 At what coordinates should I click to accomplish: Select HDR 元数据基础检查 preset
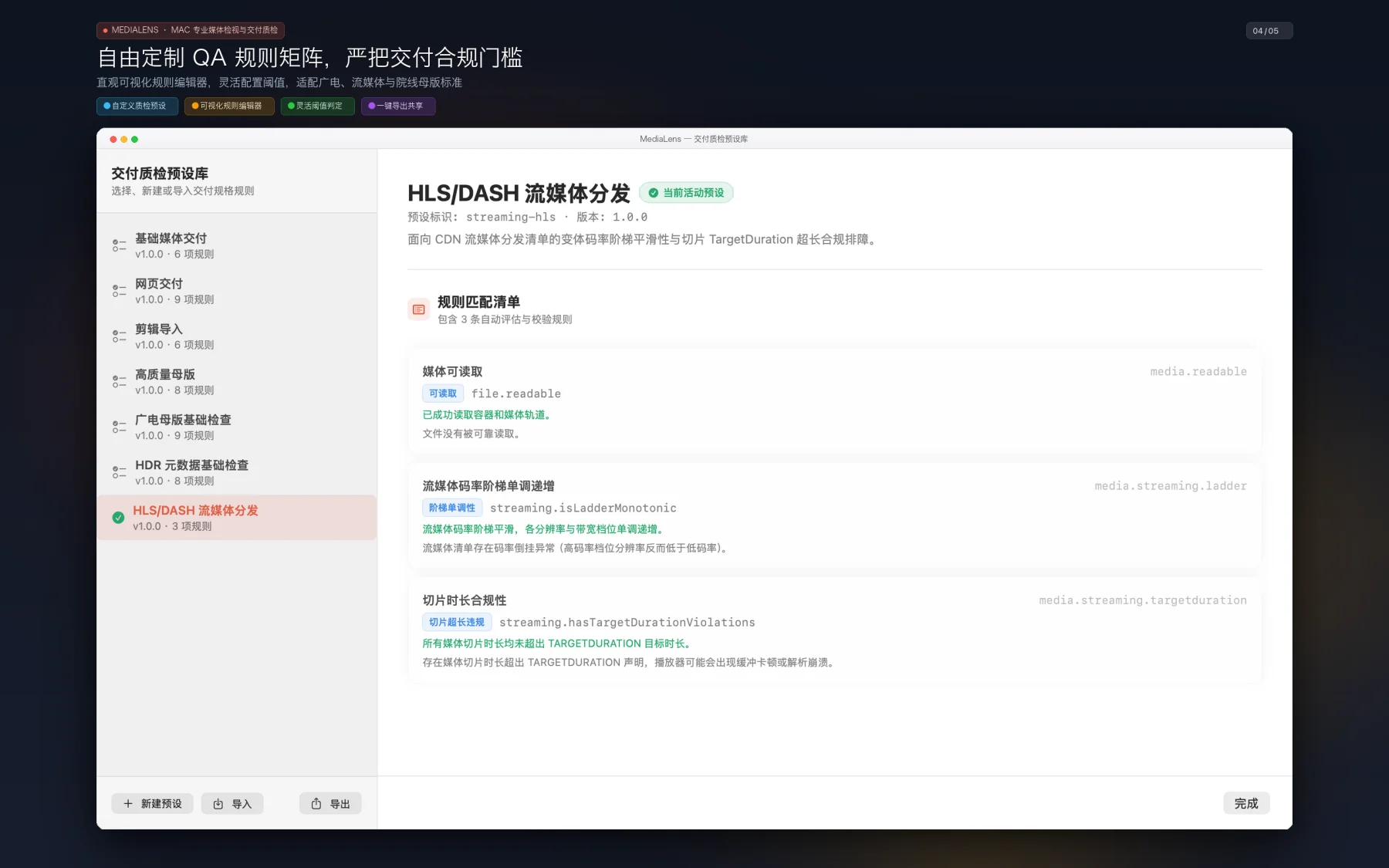pos(237,472)
